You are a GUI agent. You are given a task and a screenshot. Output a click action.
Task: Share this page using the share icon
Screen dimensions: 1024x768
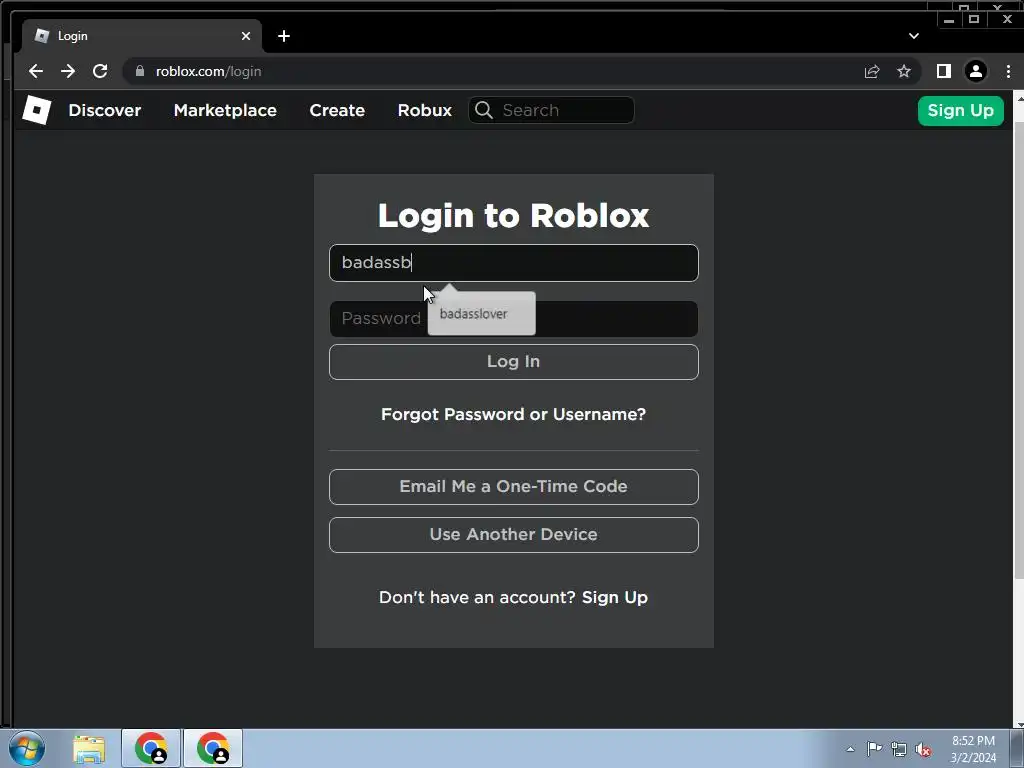pyautogui.click(x=872, y=71)
